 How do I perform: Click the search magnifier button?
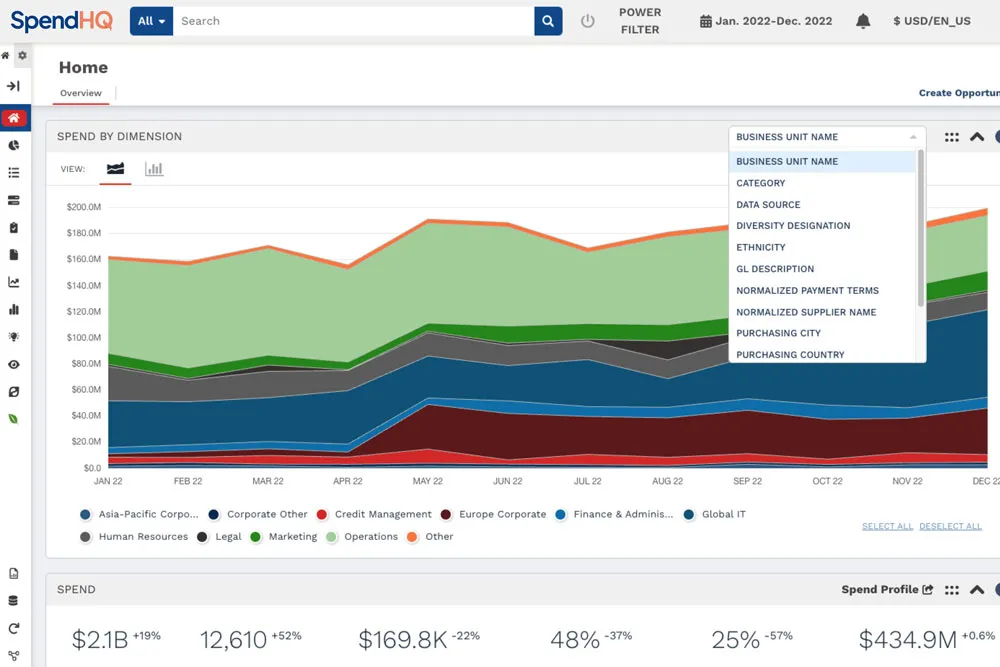click(x=548, y=21)
